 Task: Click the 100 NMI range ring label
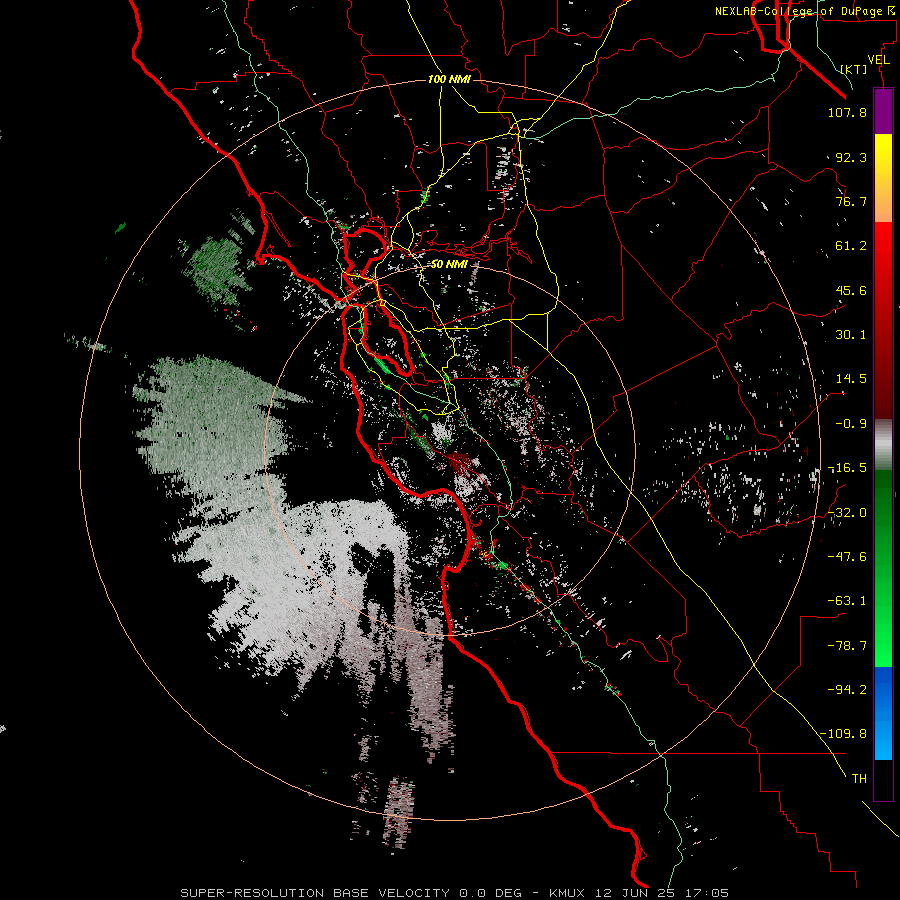click(449, 79)
